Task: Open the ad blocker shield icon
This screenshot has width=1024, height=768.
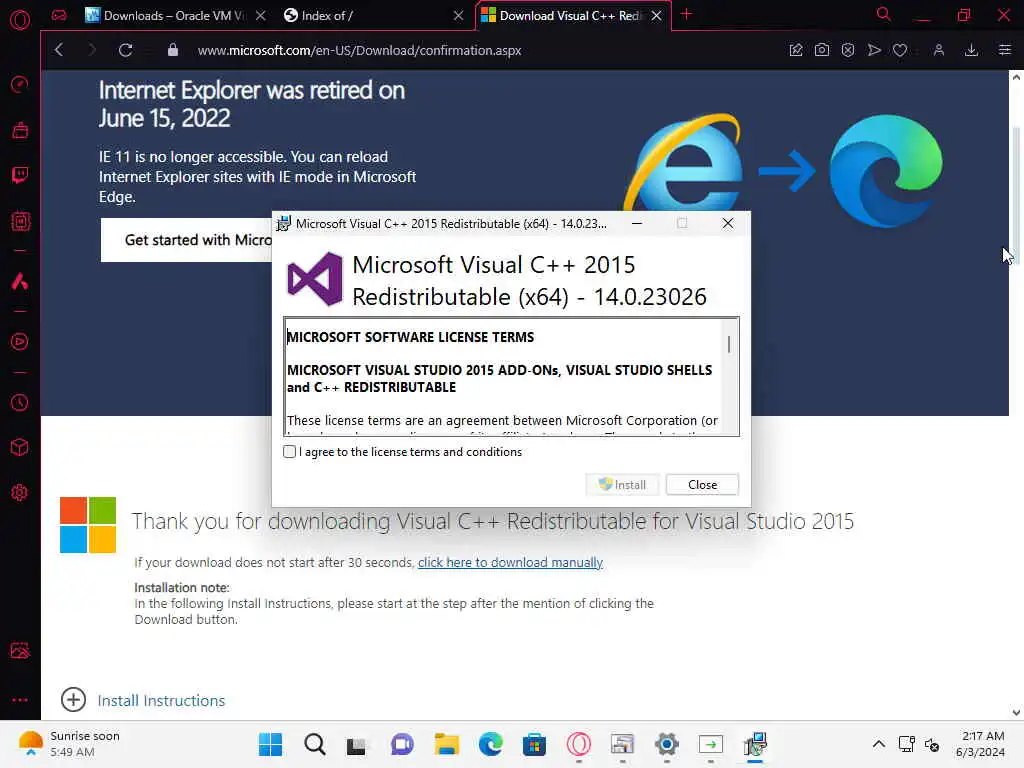Action: pos(848,50)
